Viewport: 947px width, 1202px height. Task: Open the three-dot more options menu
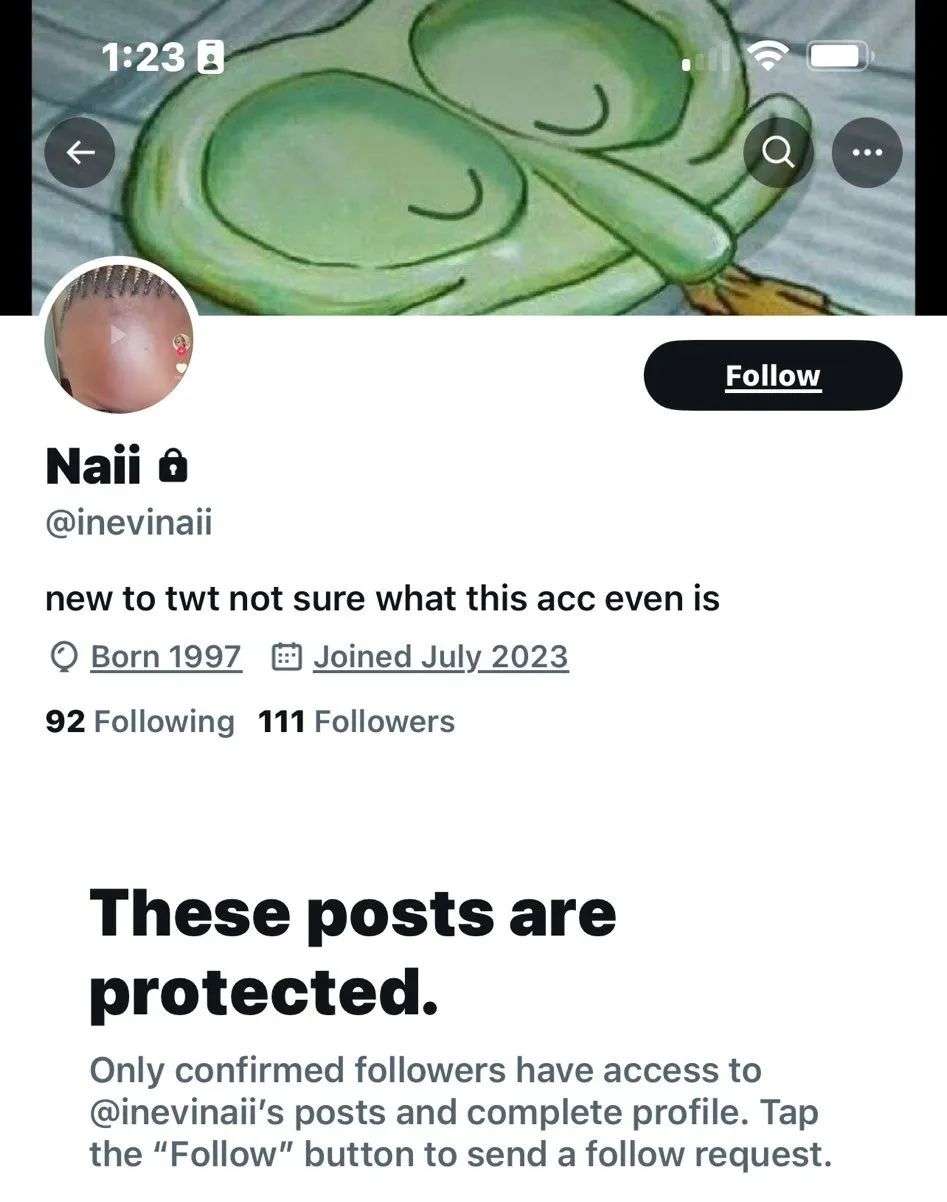click(x=867, y=153)
